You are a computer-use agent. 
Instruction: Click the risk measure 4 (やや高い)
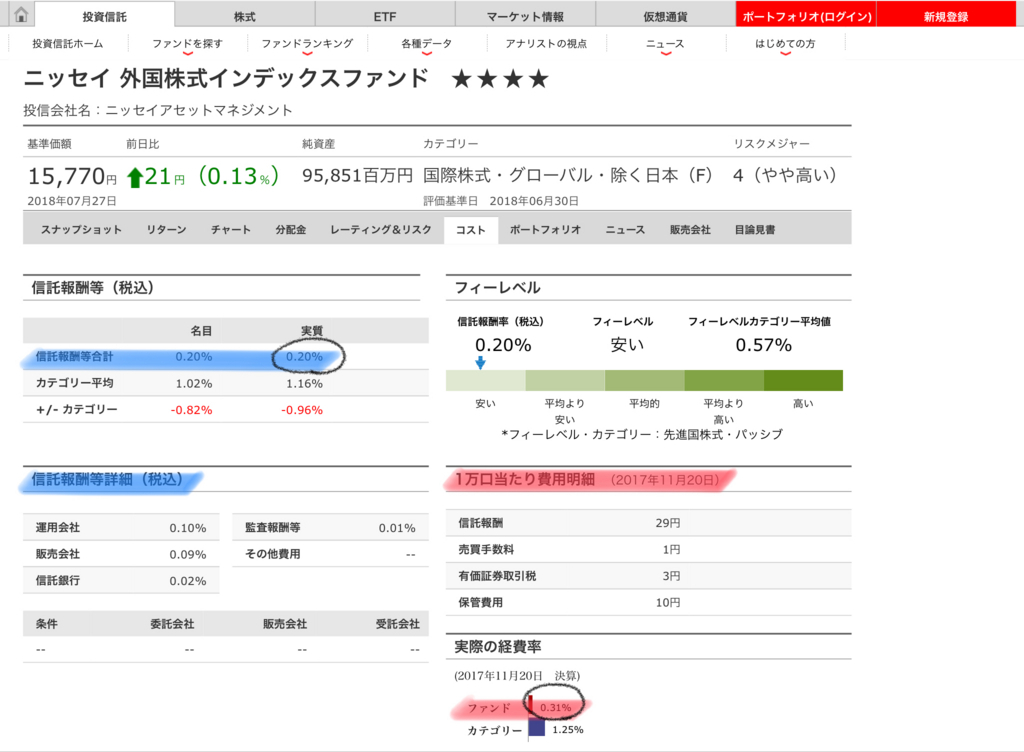coord(784,176)
